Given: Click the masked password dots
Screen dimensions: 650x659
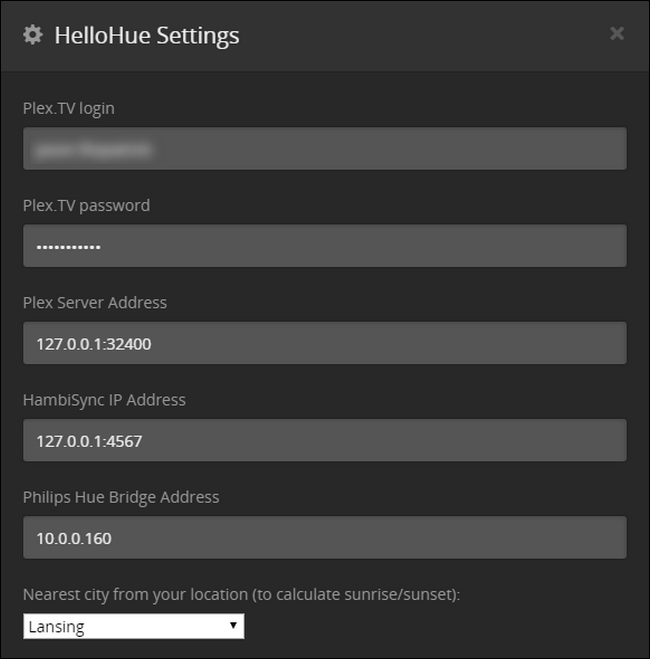Looking at the screenshot, I should pos(69,246).
